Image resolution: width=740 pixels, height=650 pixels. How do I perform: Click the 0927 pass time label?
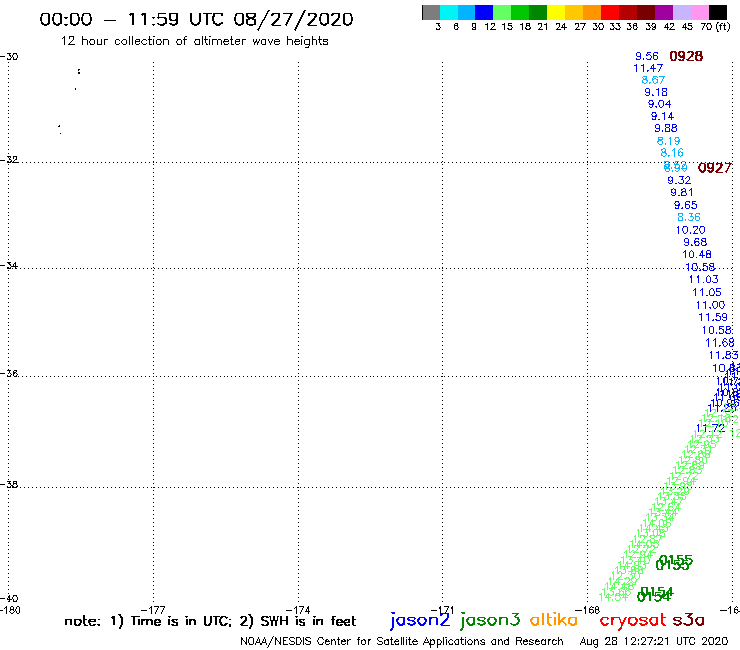tap(715, 168)
